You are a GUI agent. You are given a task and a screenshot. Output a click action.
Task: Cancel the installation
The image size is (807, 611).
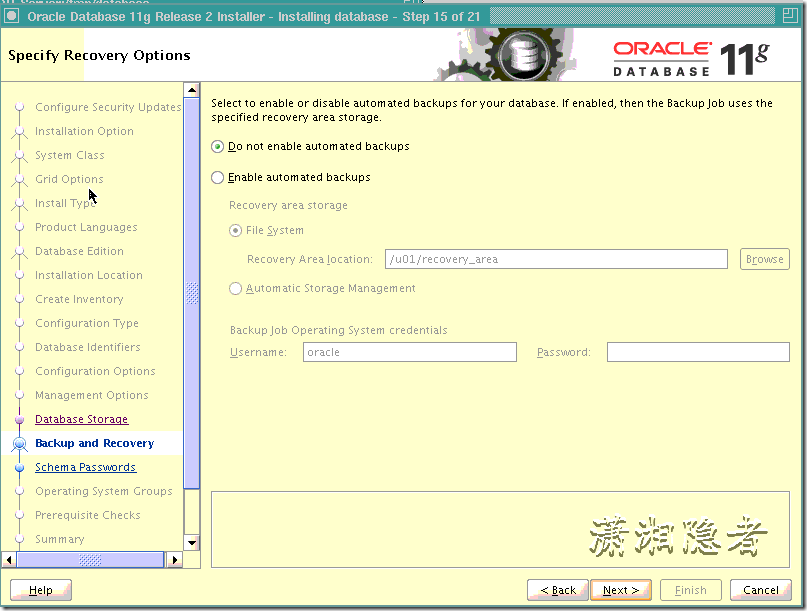click(760, 590)
